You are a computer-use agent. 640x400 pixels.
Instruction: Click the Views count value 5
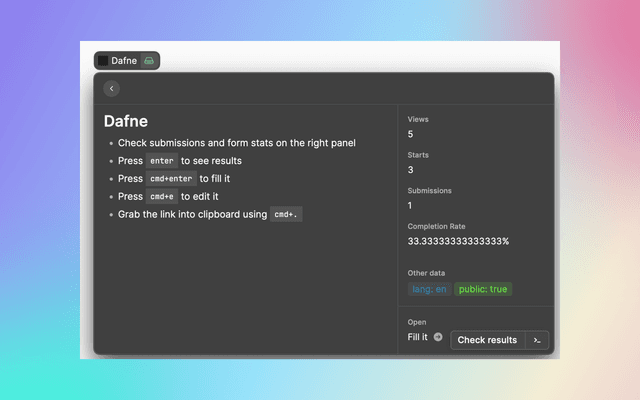(410, 134)
